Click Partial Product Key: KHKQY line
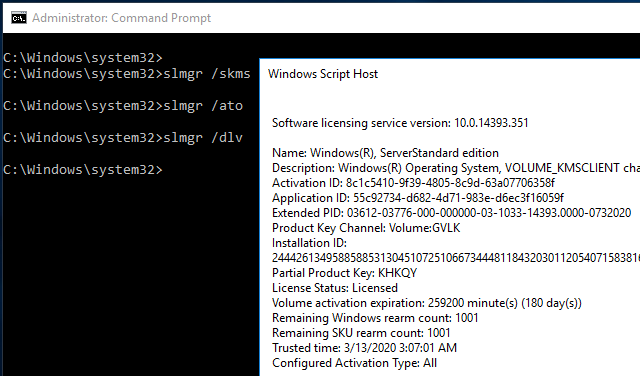Image resolution: width=640 pixels, height=376 pixels. (344, 273)
